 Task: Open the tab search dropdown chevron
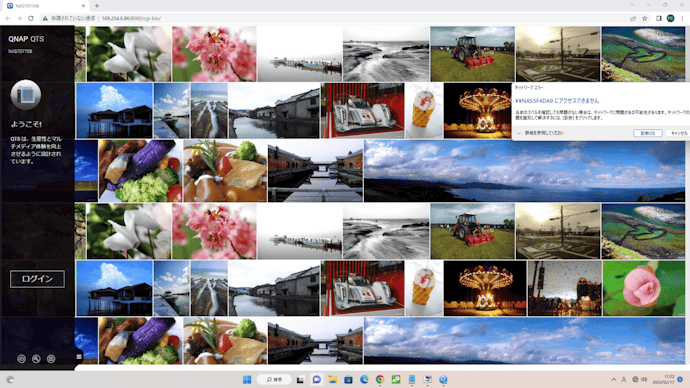tap(632, 5)
